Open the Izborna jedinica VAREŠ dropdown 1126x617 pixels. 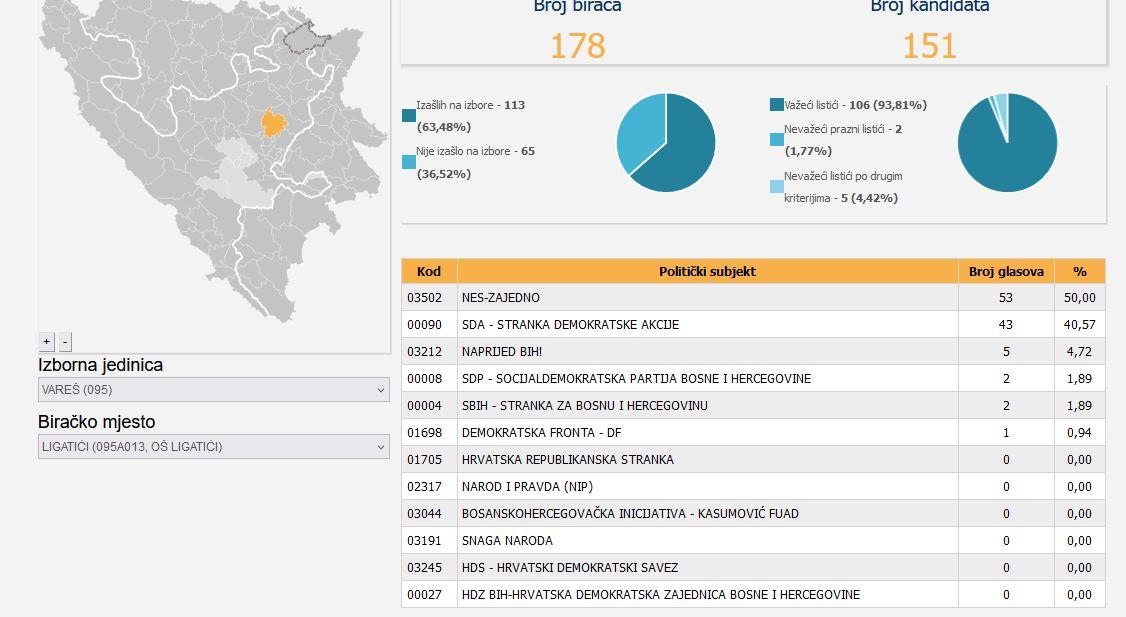click(x=213, y=390)
